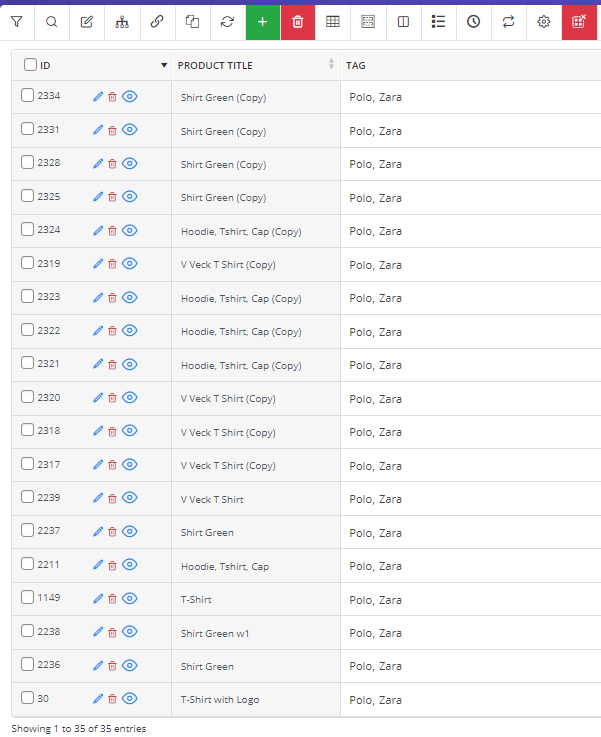Click the duplicate copy toolbar icon
This screenshot has width=601, height=737.
click(x=192, y=22)
